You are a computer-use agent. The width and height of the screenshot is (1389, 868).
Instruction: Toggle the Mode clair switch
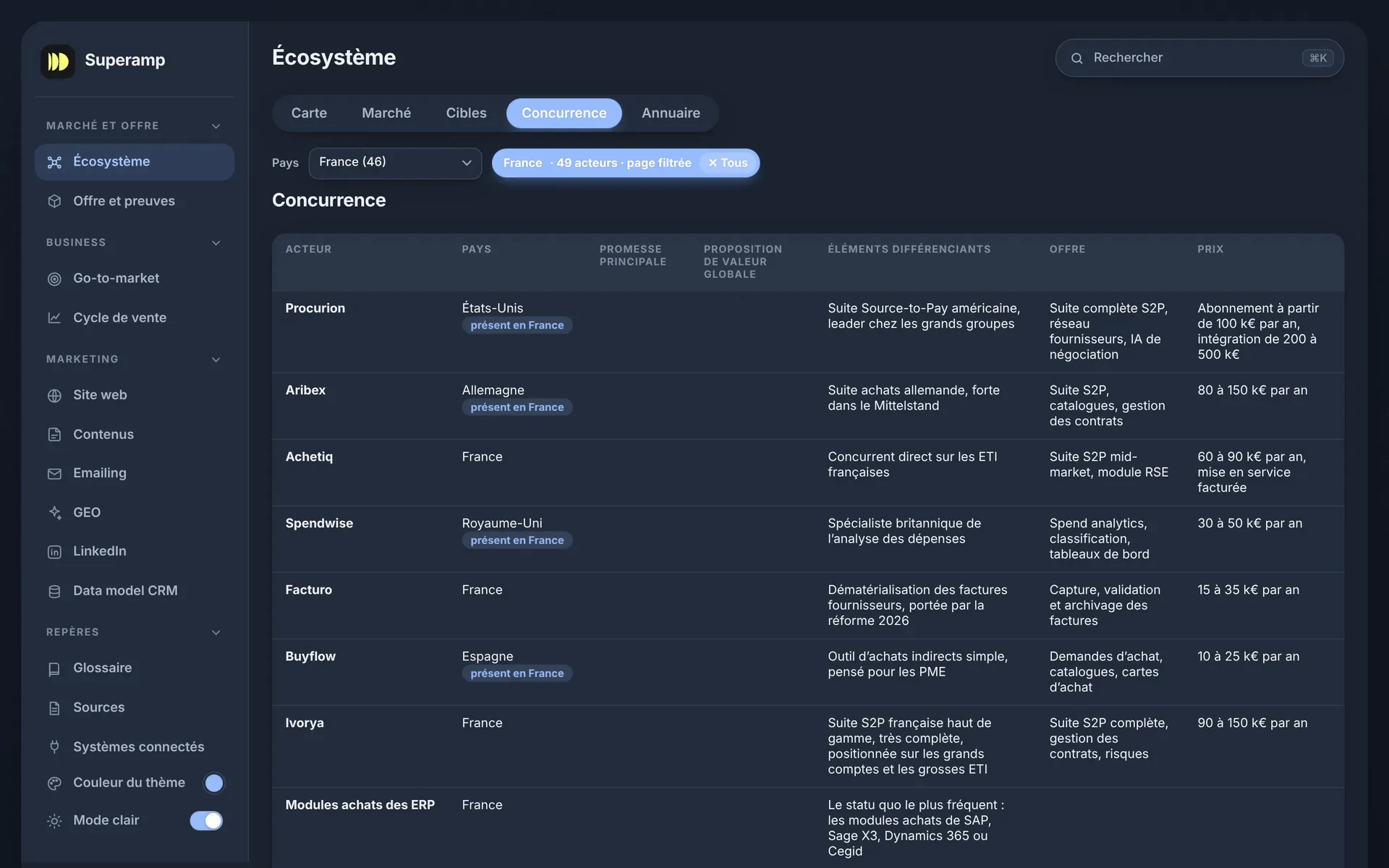[x=206, y=820]
